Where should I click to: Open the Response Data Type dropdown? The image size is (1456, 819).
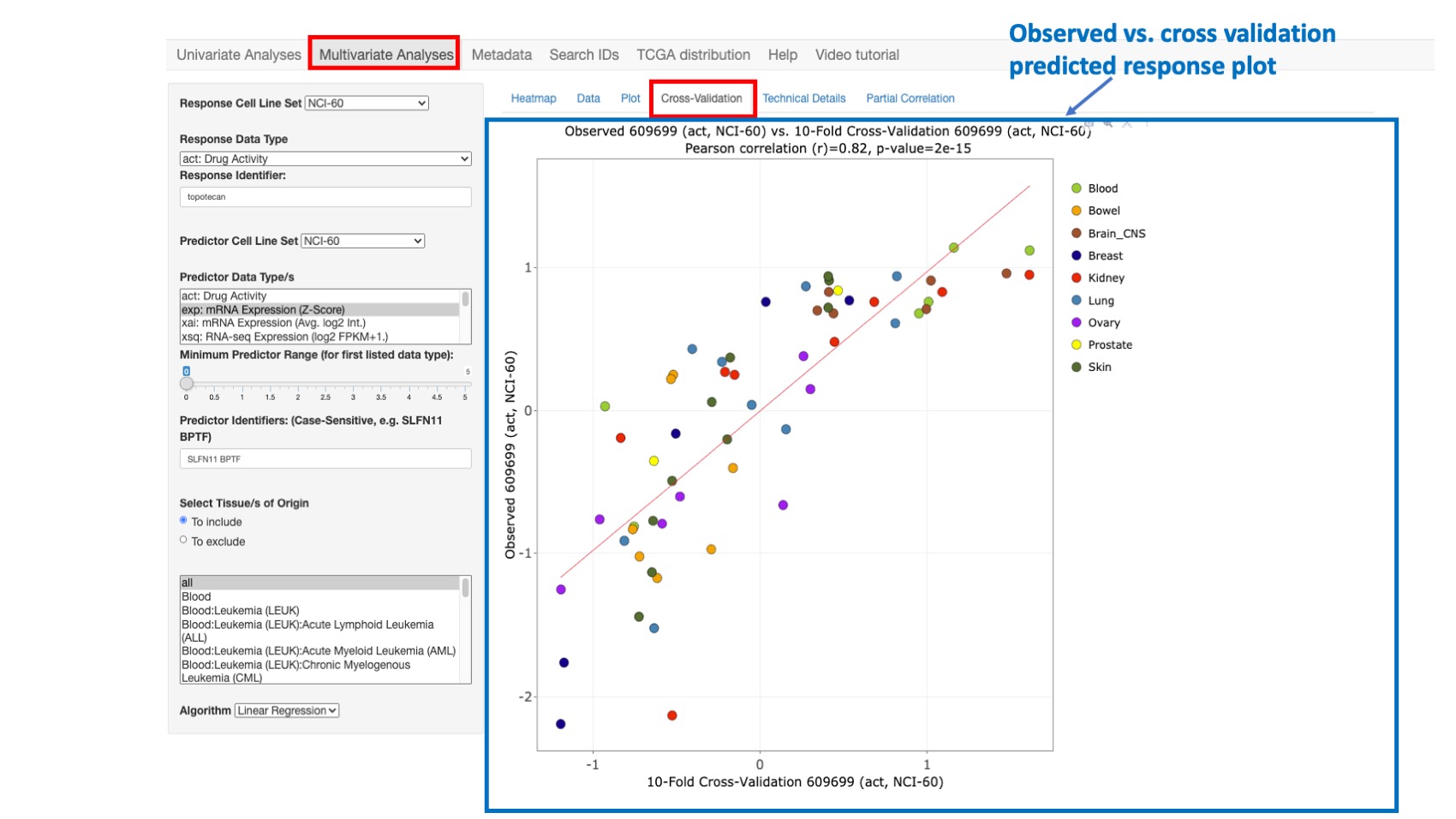point(325,158)
